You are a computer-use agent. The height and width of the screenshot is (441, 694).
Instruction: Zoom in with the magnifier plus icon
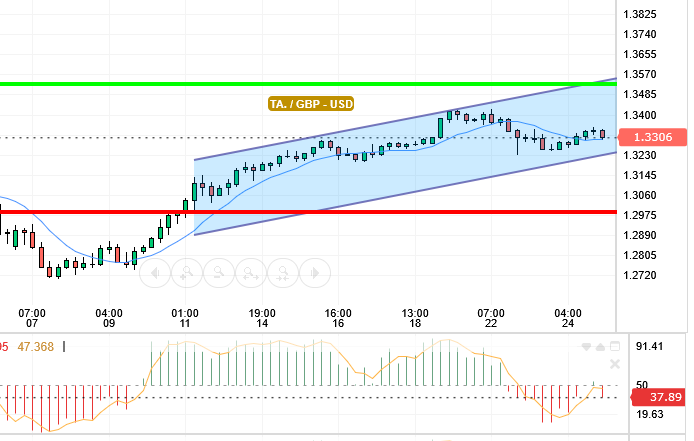point(187,273)
